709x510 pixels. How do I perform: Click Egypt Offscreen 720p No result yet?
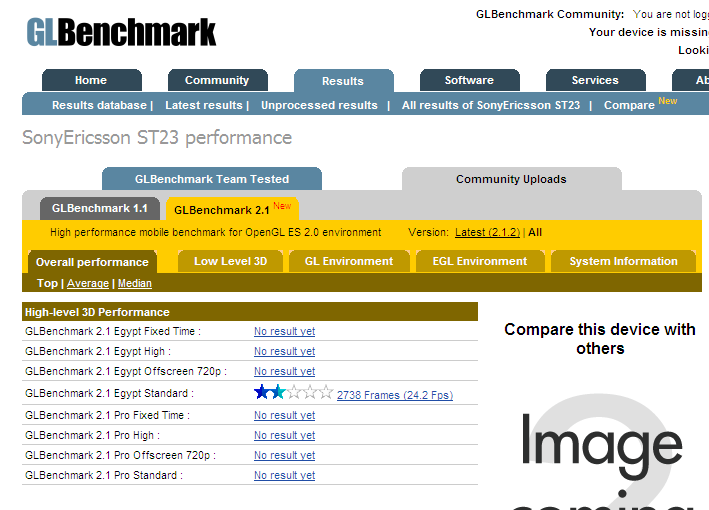[284, 371]
